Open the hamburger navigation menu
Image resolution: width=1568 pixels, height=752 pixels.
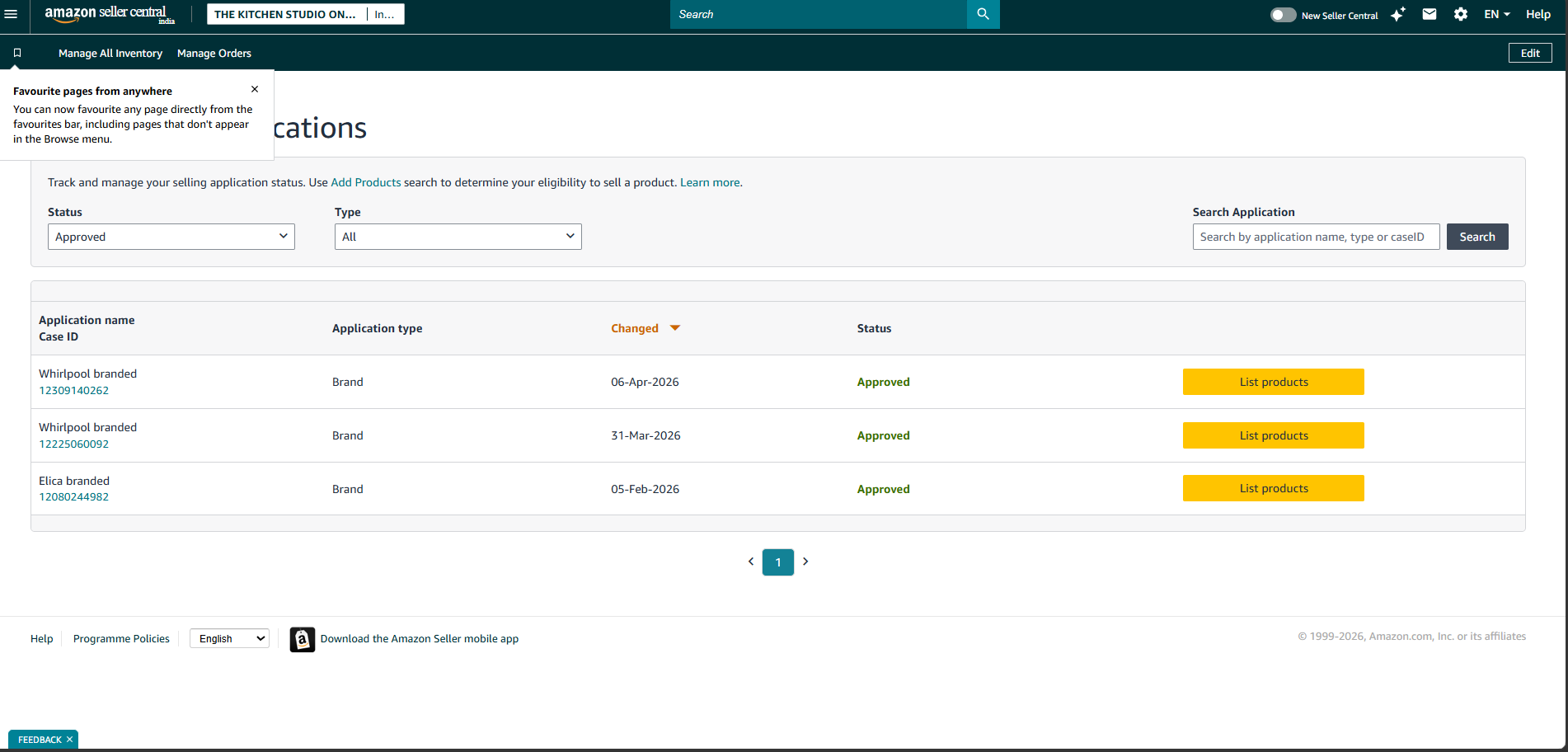[x=11, y=14]
